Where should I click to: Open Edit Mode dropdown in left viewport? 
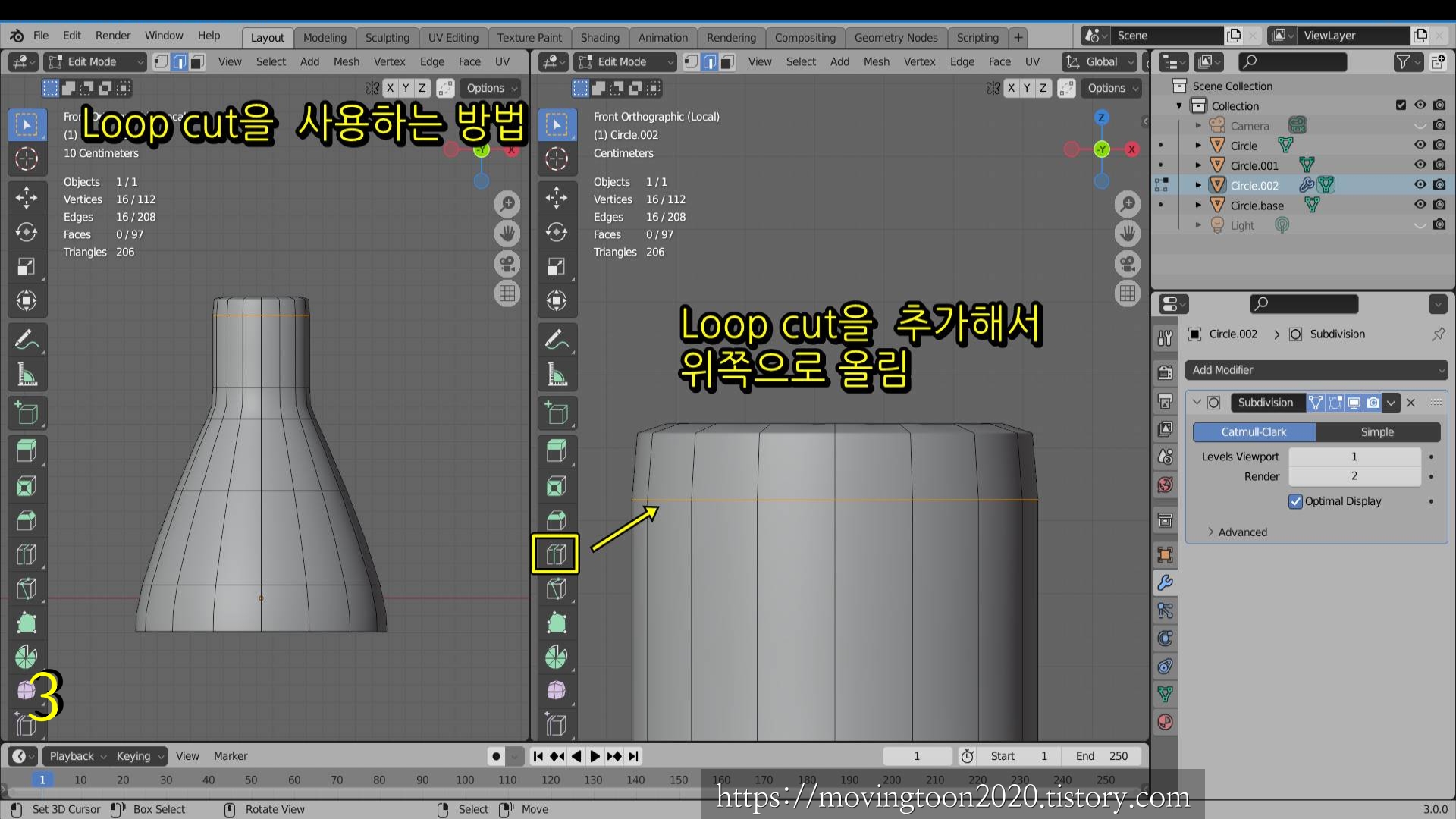click(96, 62)
